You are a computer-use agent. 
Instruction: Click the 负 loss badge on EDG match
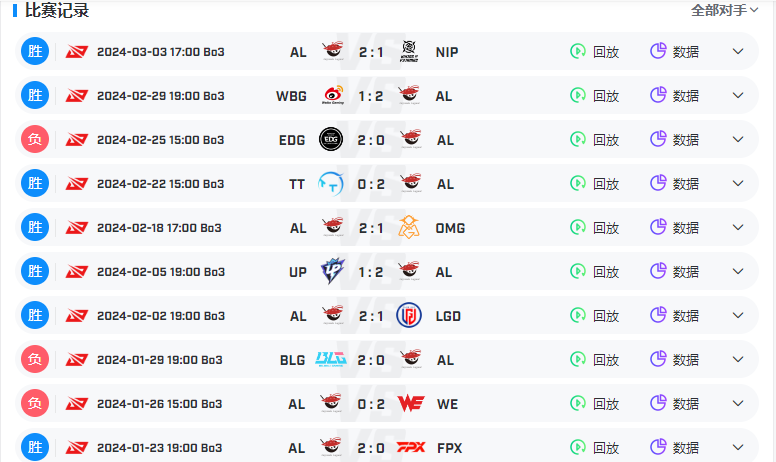pyautogui.click(x=35, y=139)
